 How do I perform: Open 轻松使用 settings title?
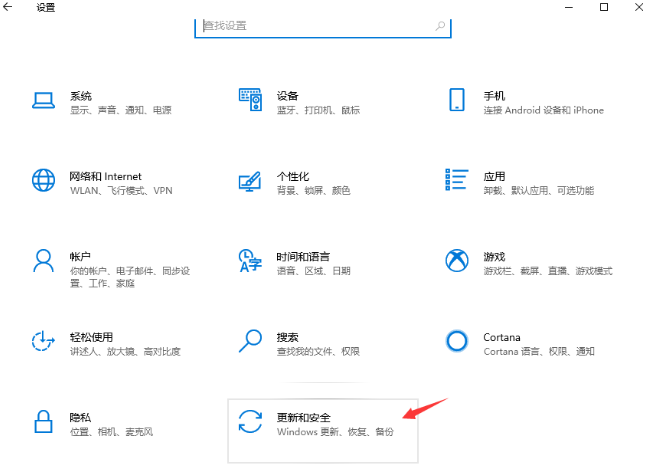[91, 337]
